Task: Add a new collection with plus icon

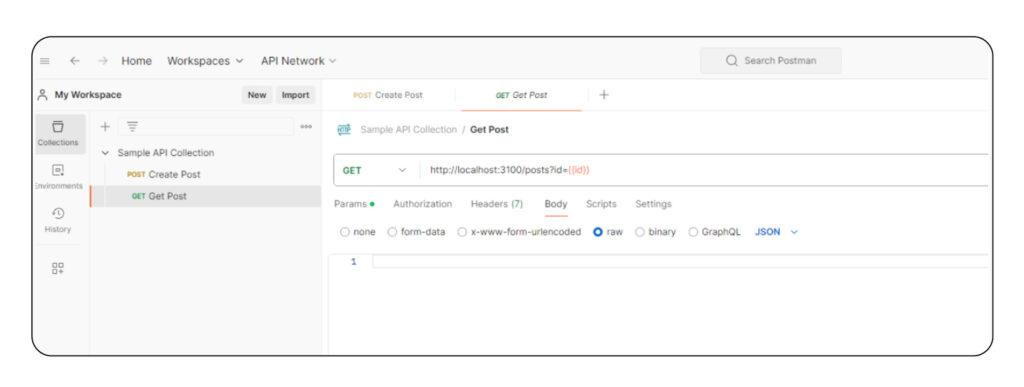Action: tap(105, 127)
